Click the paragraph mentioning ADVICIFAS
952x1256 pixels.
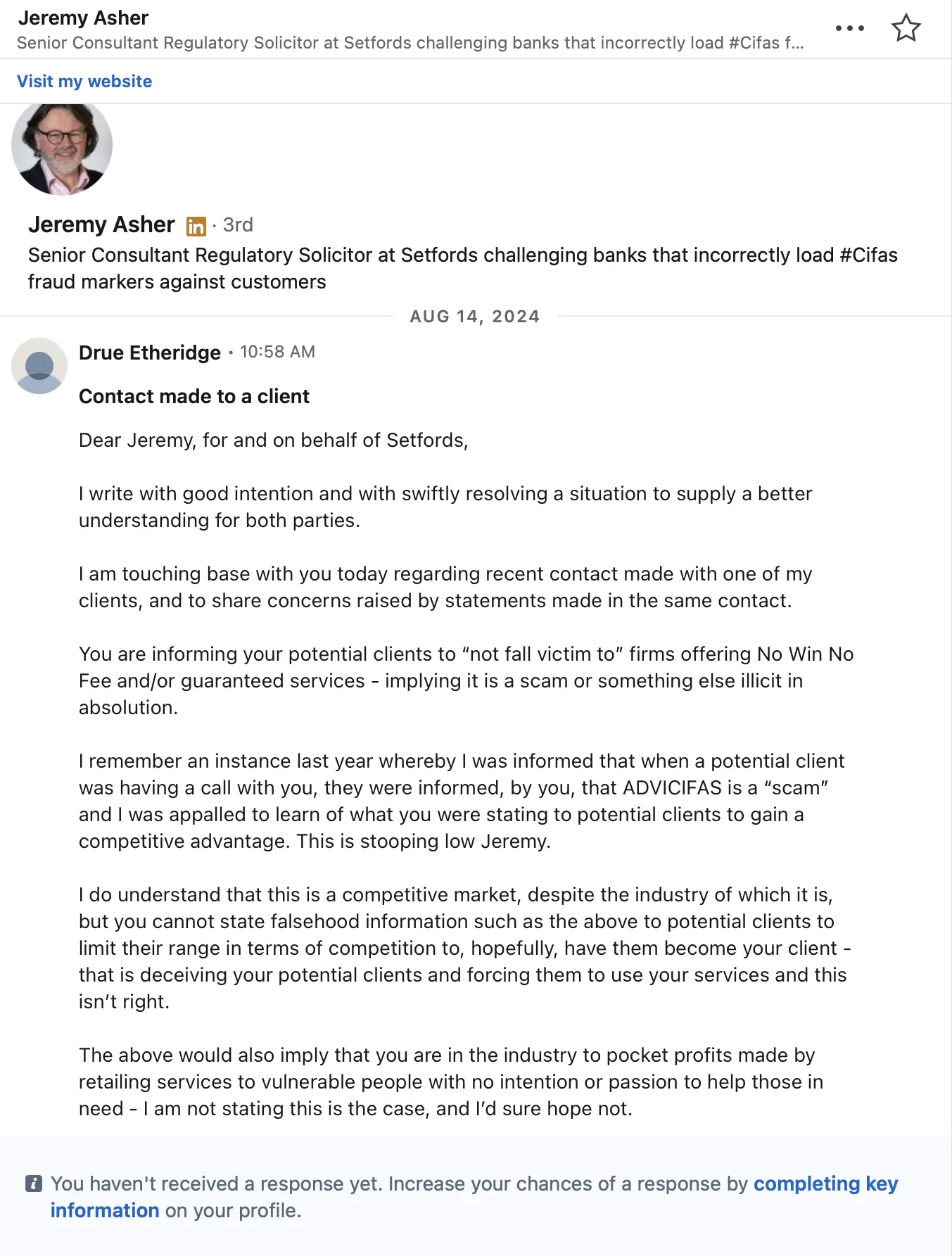click(x=461, y=801)
